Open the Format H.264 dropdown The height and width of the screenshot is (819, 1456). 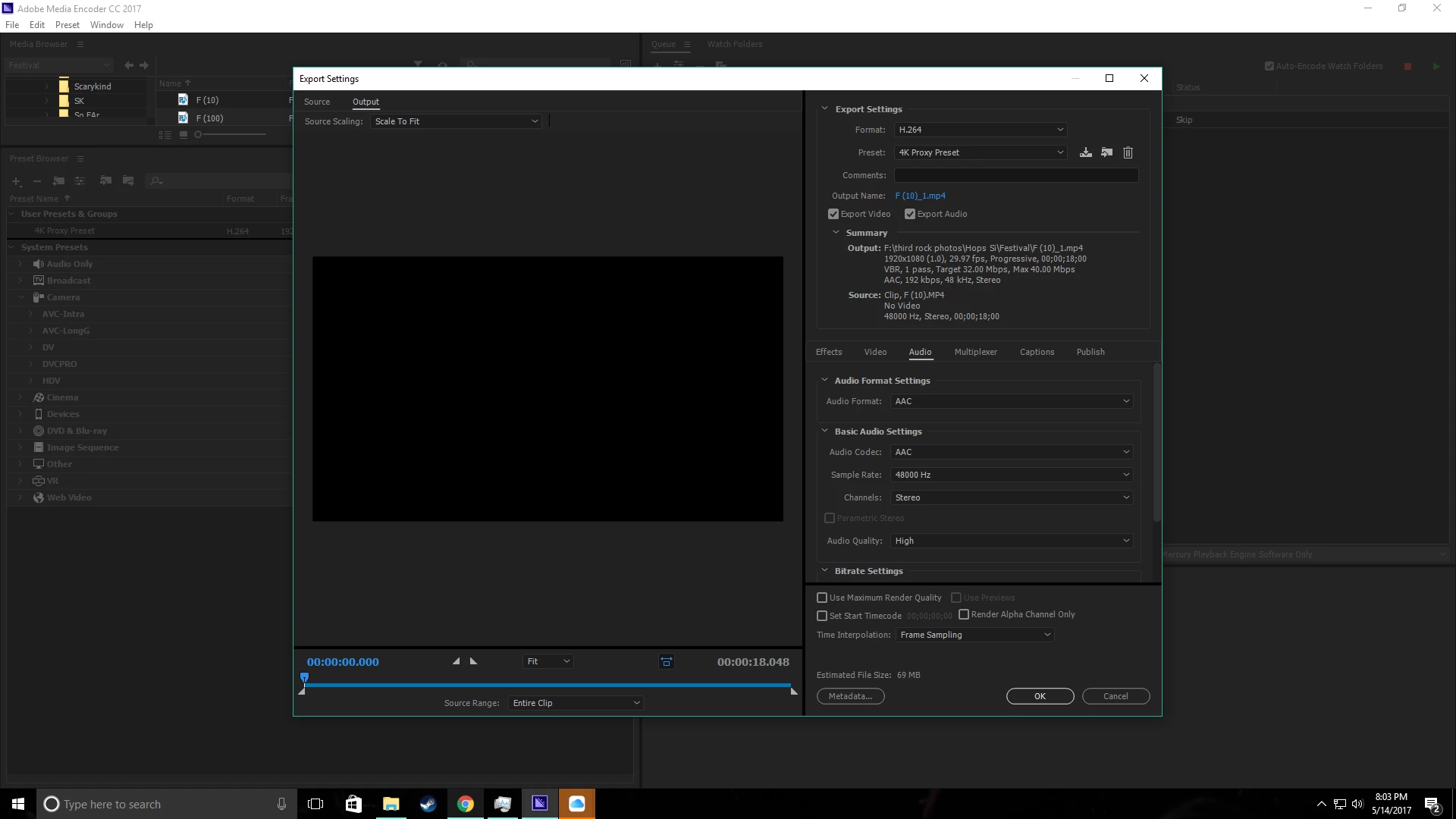(981, 130)
